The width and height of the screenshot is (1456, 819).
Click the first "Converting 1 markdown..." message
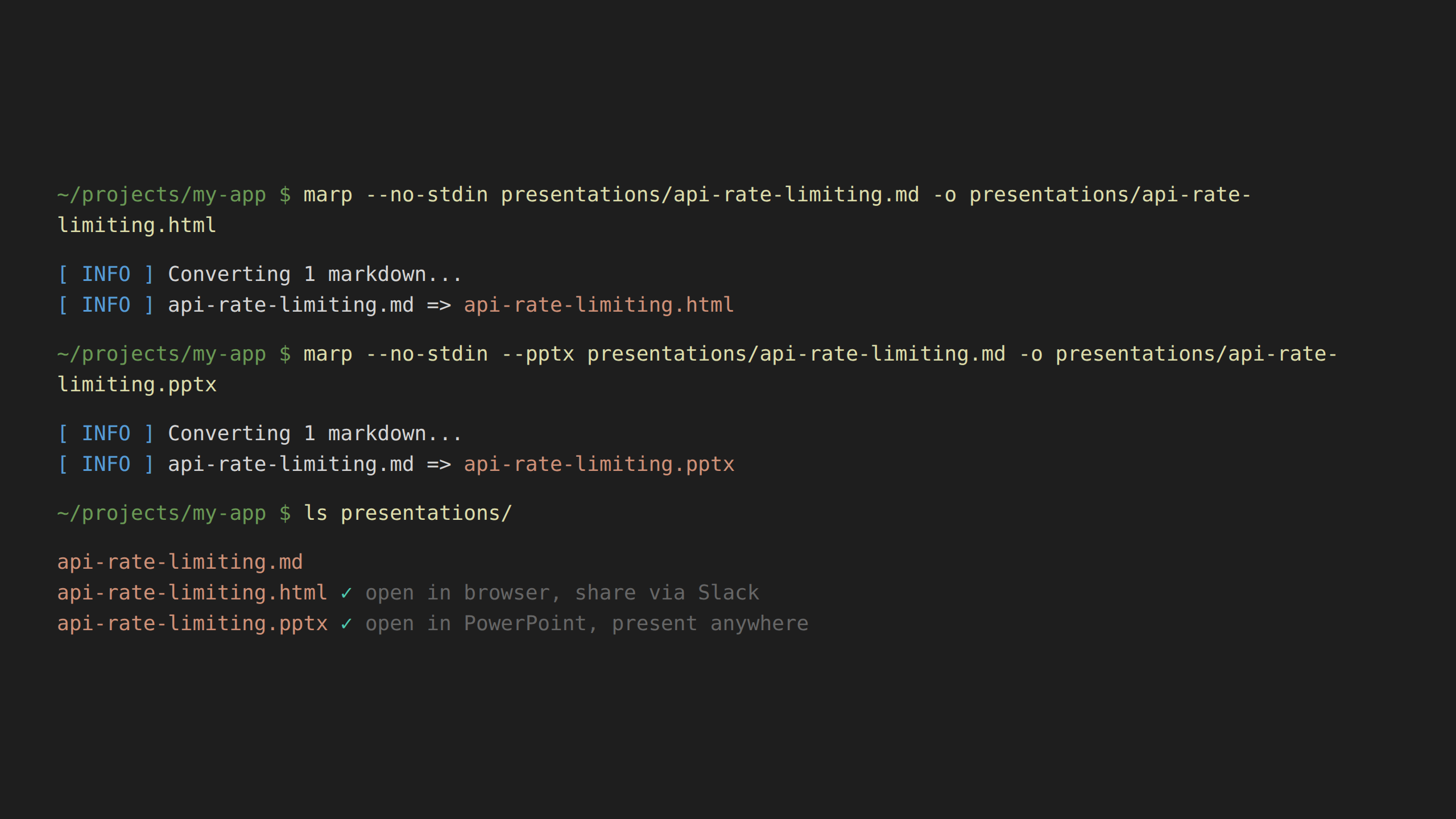pos(315,275)
